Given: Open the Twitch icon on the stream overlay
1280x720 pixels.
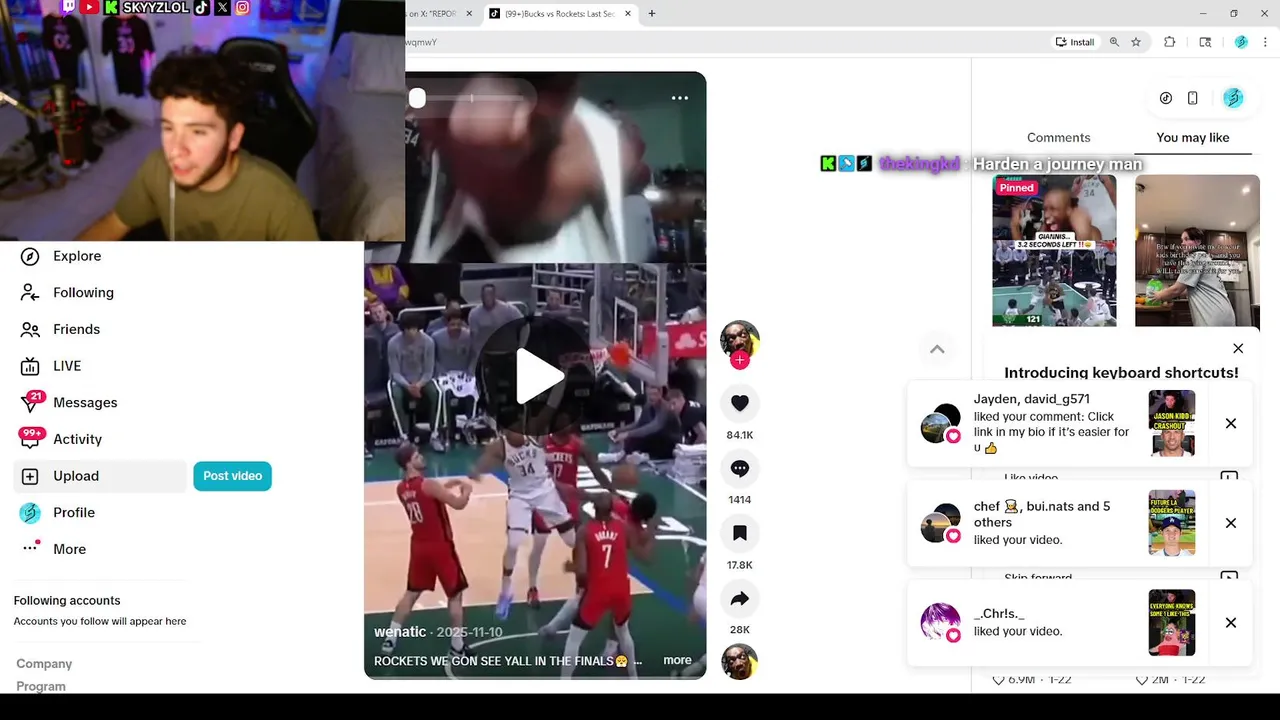Looking at the screenshot, I should pyautogui.click(x=69, y=7).
